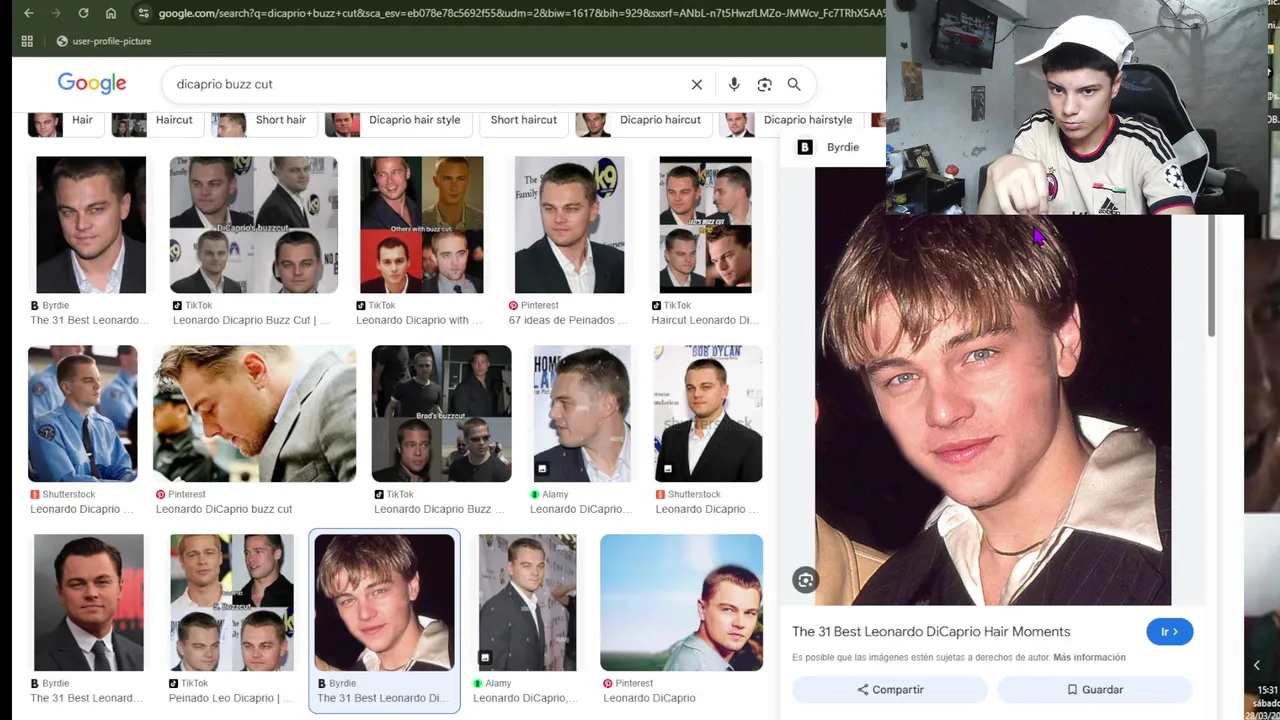Start voice search with the microphone icon
This screenshot has height=720, width=1280.
[x=734, y=85]
